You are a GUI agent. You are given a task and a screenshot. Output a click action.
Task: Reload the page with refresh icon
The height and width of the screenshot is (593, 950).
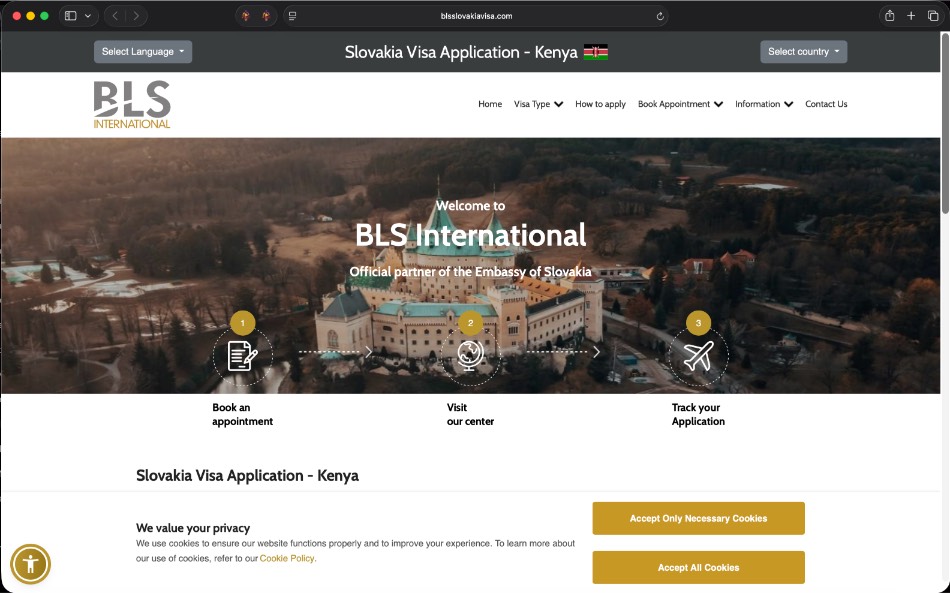(660, 16)
